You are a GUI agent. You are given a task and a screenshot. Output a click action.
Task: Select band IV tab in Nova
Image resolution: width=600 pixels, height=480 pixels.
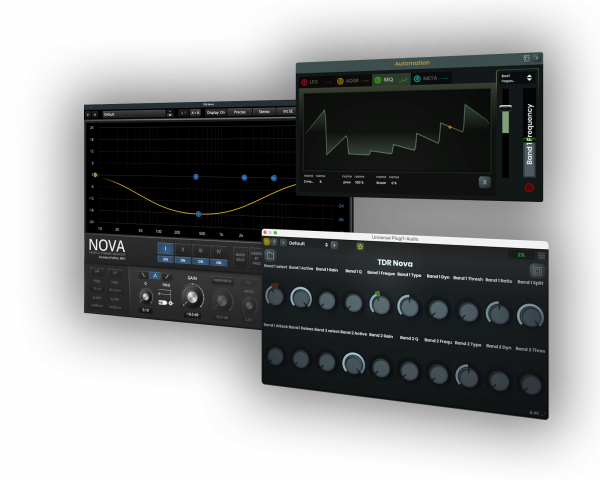pos(218,251)
